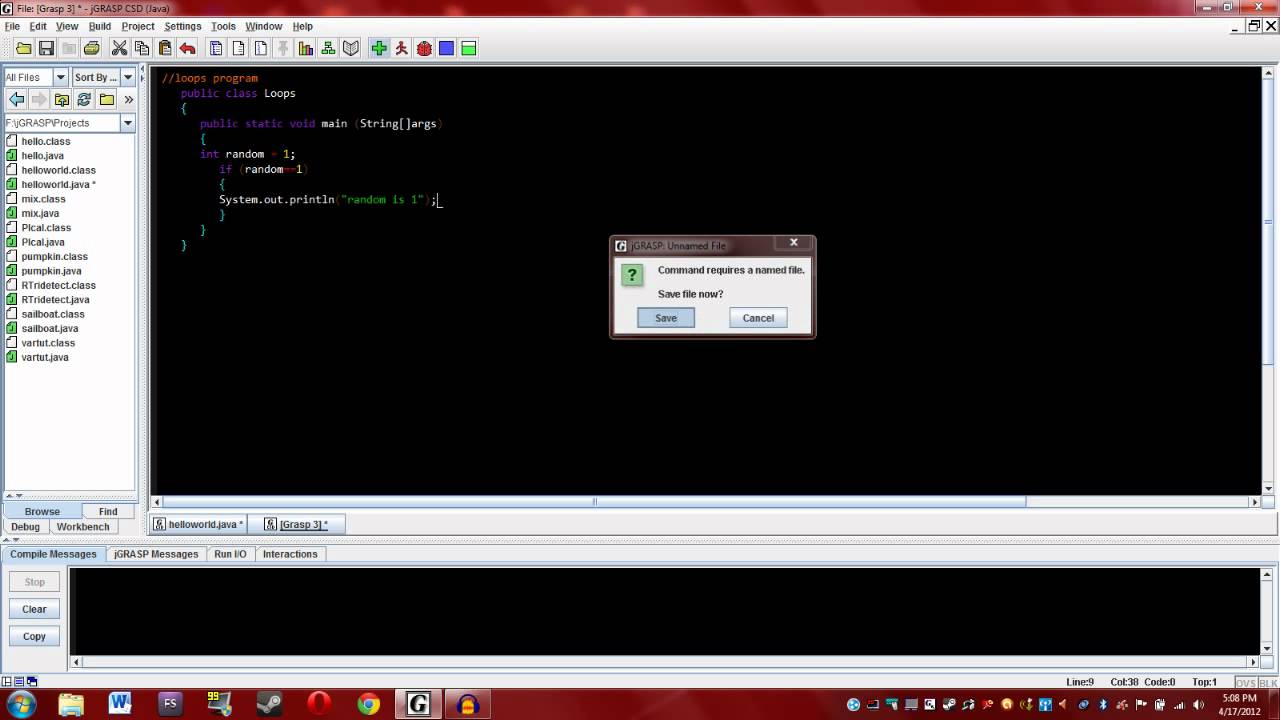Click the green square toolbar icon
The width and height of the screenshot is (1280, 720).
(468, 48)
